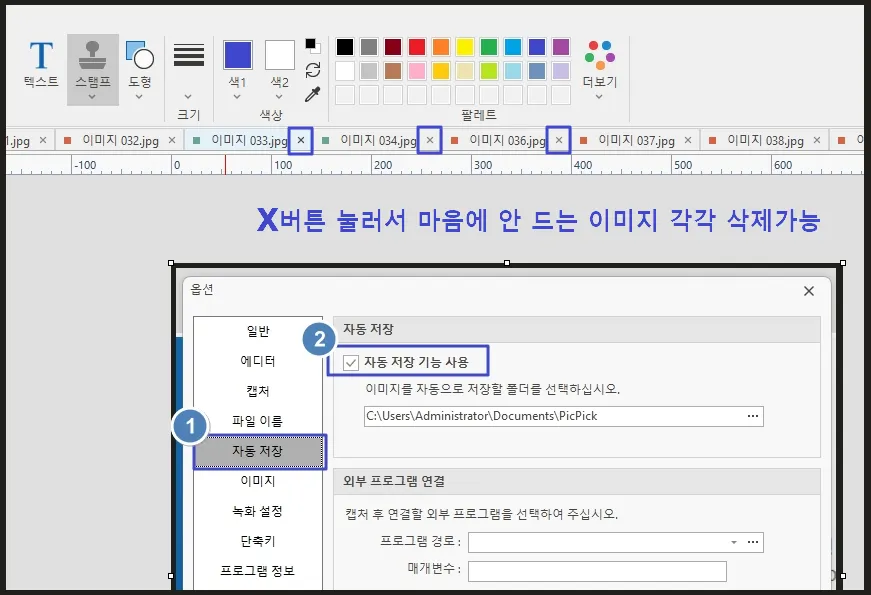The width and height of the screenshot is (871, 595).
Task: Pick black swatch in palette
Action: click(x=345, y=47)
